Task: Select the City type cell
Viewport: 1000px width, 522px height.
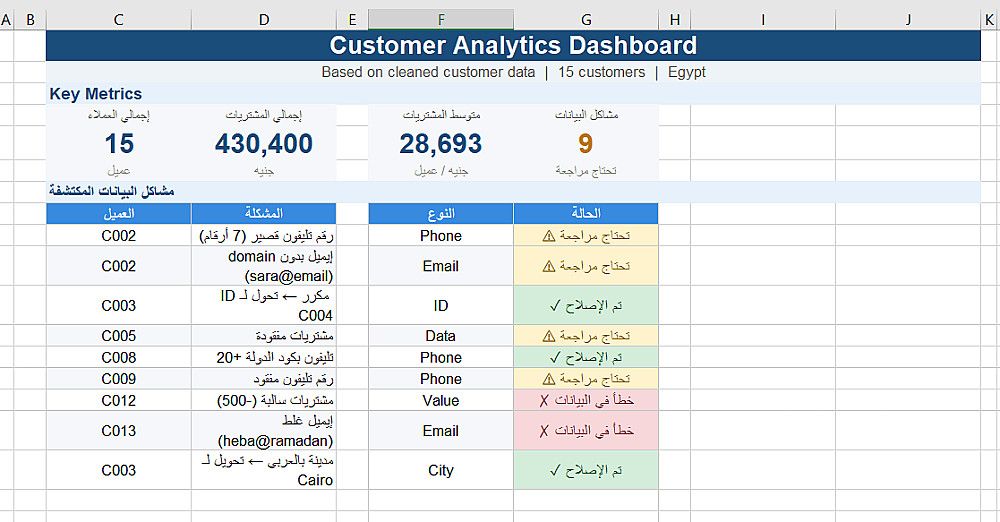Action: click(x=441, y=470)
